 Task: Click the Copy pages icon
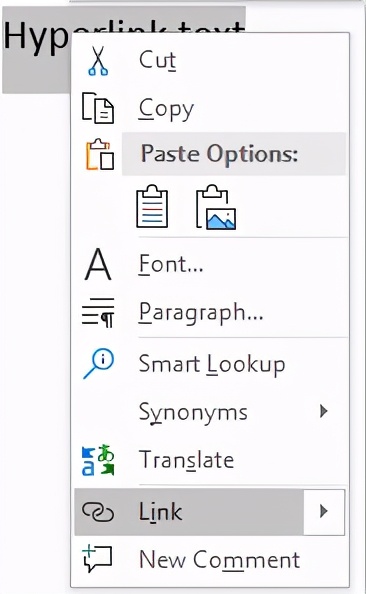(98, 108)
